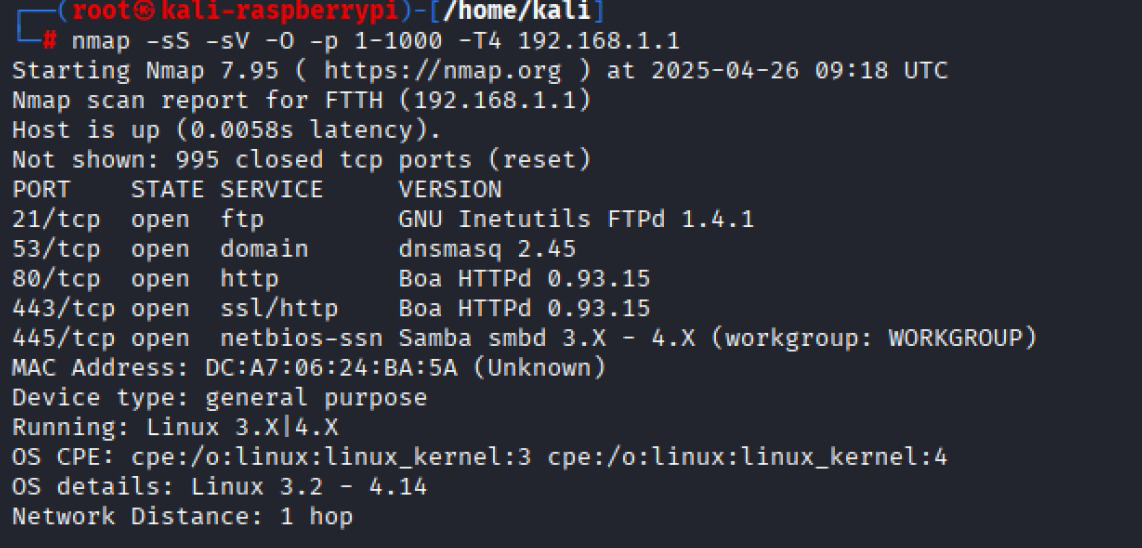
Task: Click the 445/tcp port entry
Action: coord(63,339)
